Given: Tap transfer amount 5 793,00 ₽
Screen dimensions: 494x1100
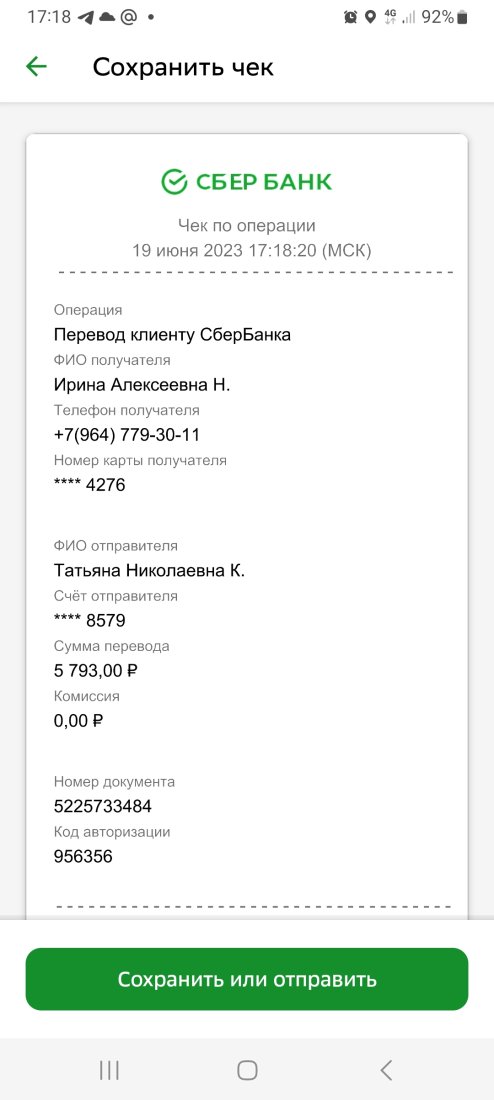Looking at the screenshot, I should tap(95, 671).
